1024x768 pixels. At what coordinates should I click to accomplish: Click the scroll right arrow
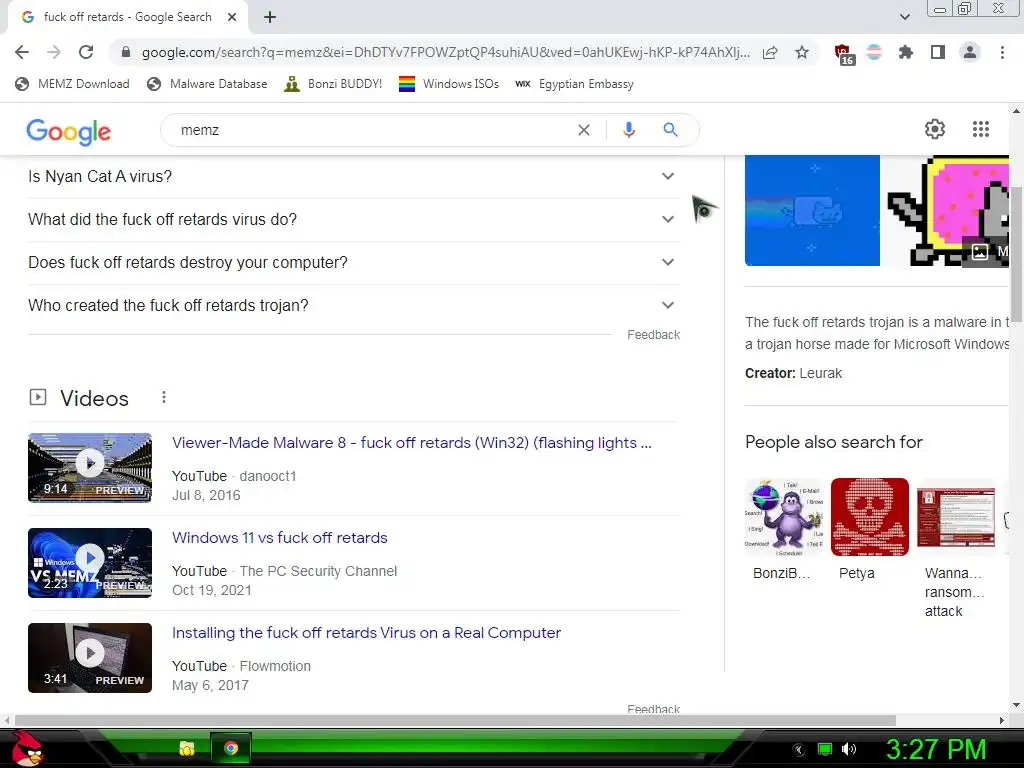click(x=1002, y=720)
